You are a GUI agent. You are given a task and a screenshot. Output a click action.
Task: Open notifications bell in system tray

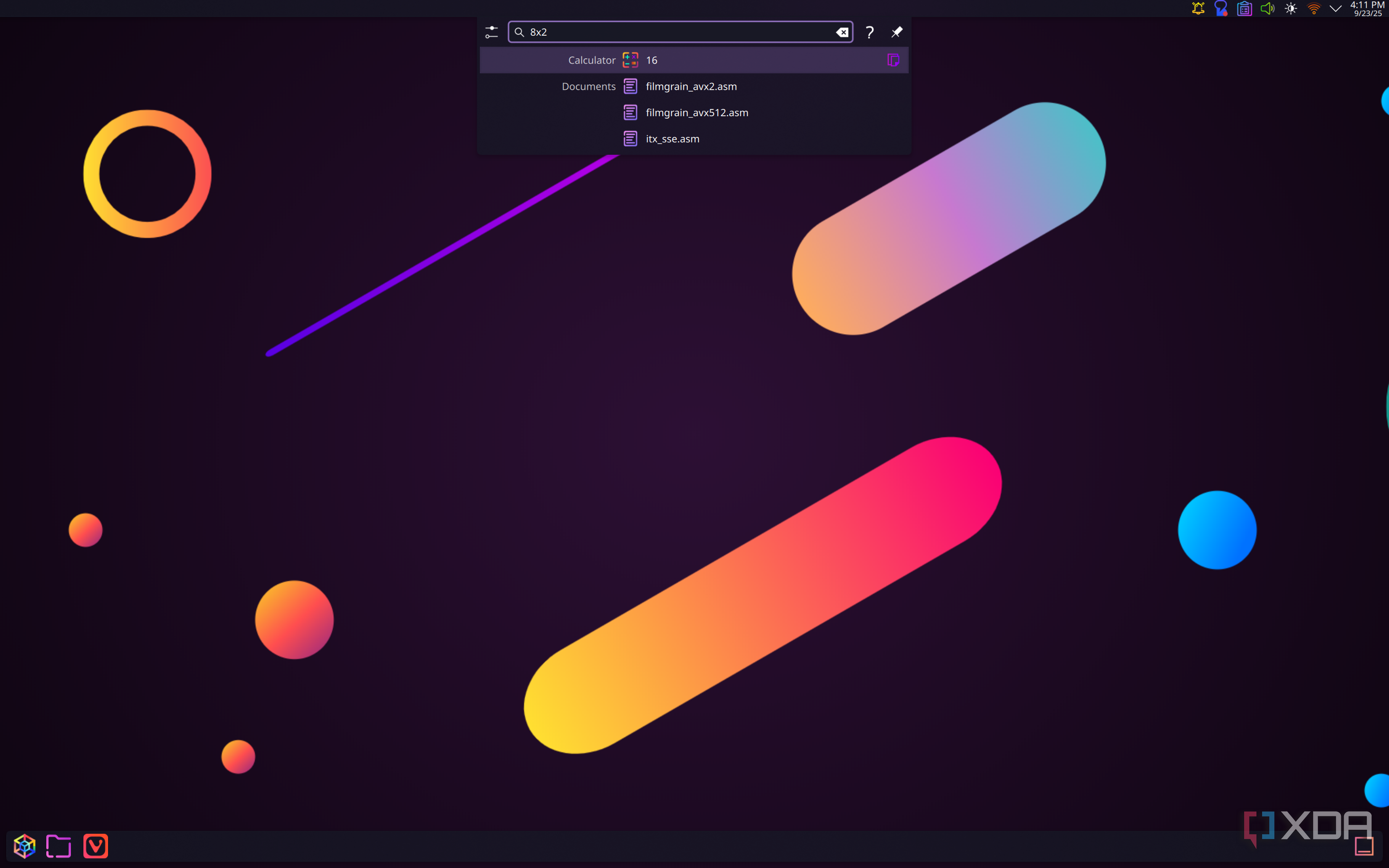tap(1198, 9)
